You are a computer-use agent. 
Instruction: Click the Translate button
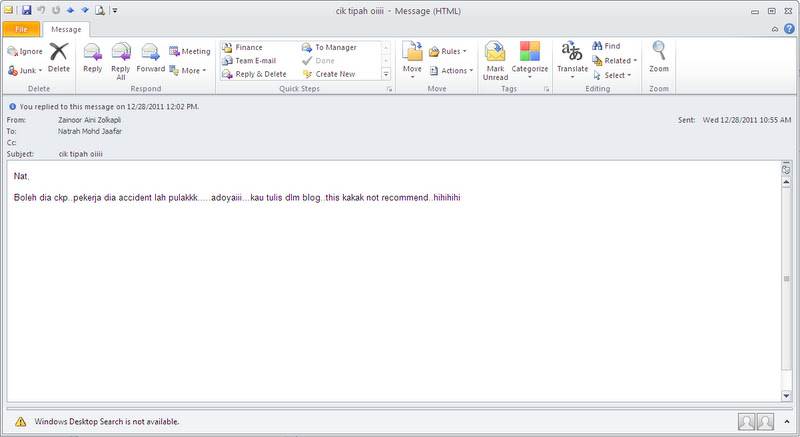tap(572, 60)
